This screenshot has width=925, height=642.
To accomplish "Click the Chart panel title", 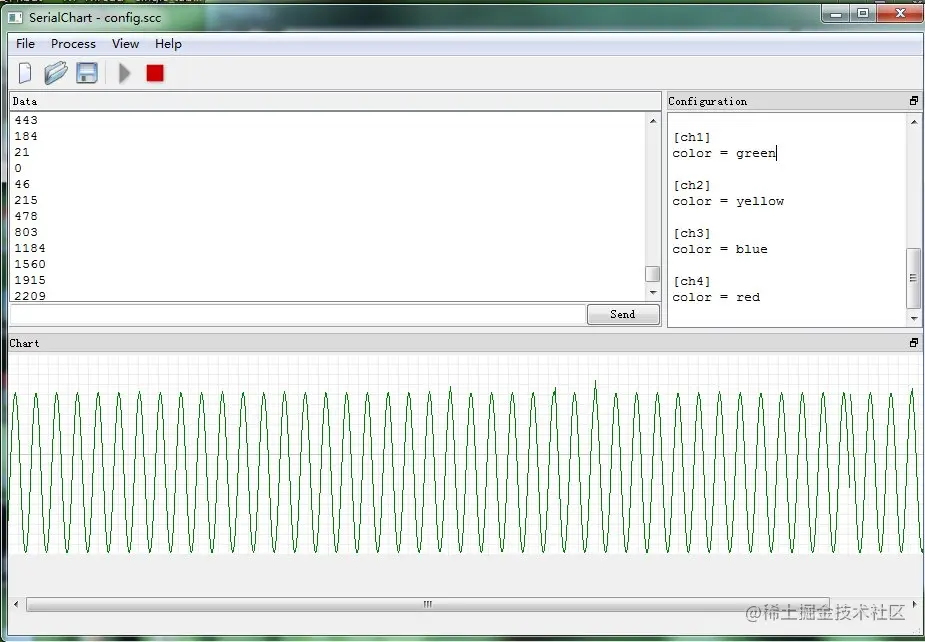I will (24, 343).
